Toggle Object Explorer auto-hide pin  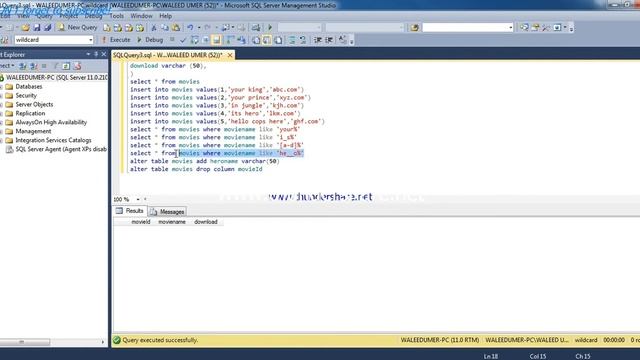96,54
